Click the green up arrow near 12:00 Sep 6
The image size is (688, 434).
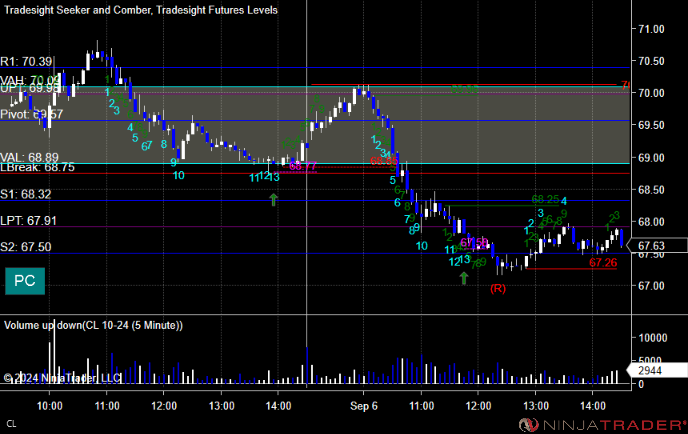click(464, 278)
